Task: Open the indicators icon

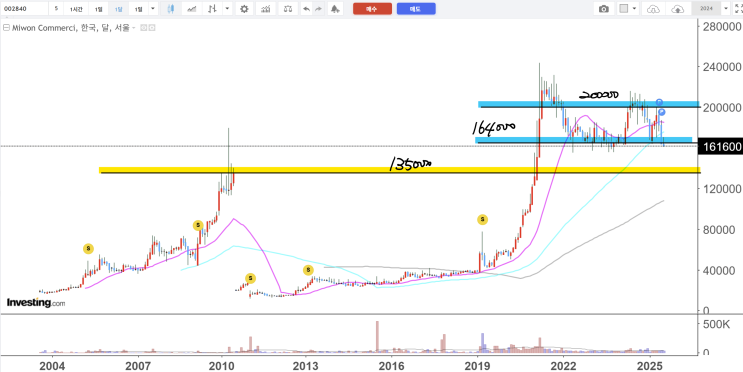Action: pyautogui.click(x=266, y=9)
